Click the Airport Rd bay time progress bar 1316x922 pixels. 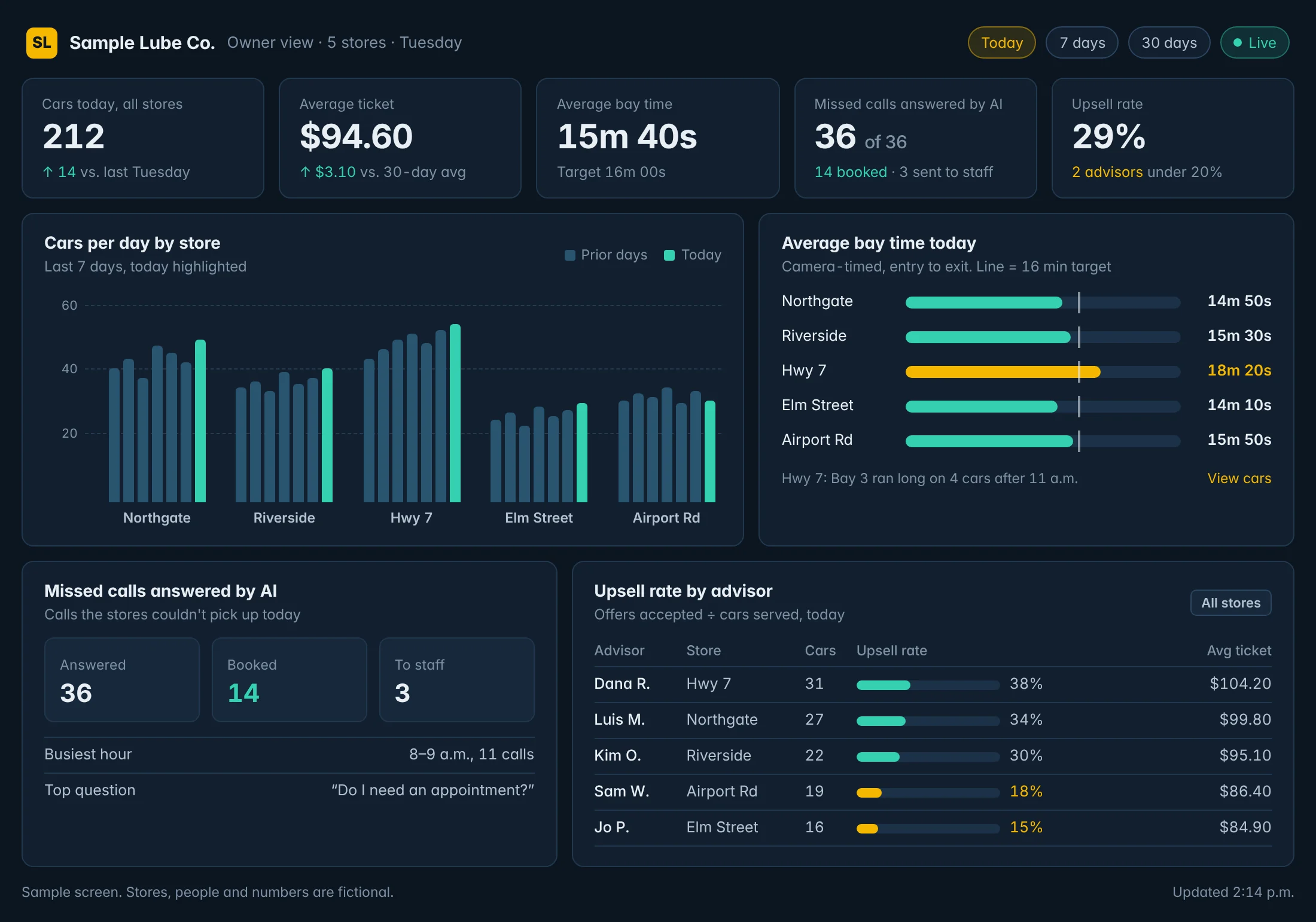click(x=1043, y=441)
